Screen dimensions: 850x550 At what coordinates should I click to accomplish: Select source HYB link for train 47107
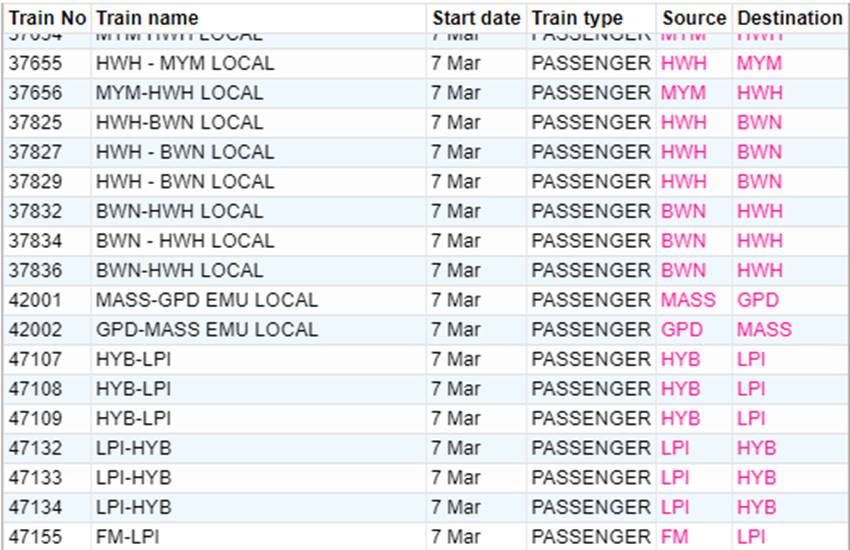tap(680, 359)
